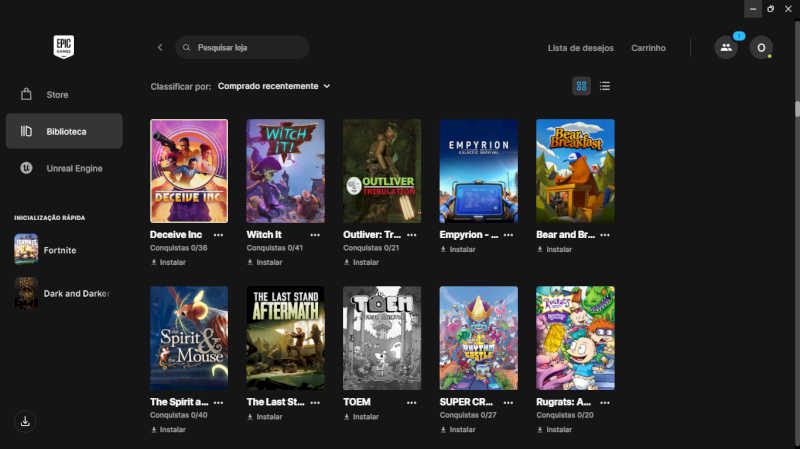Viewport: 800px width, 449px height.
Task: Open Carrinho
Action: (648, 48)
